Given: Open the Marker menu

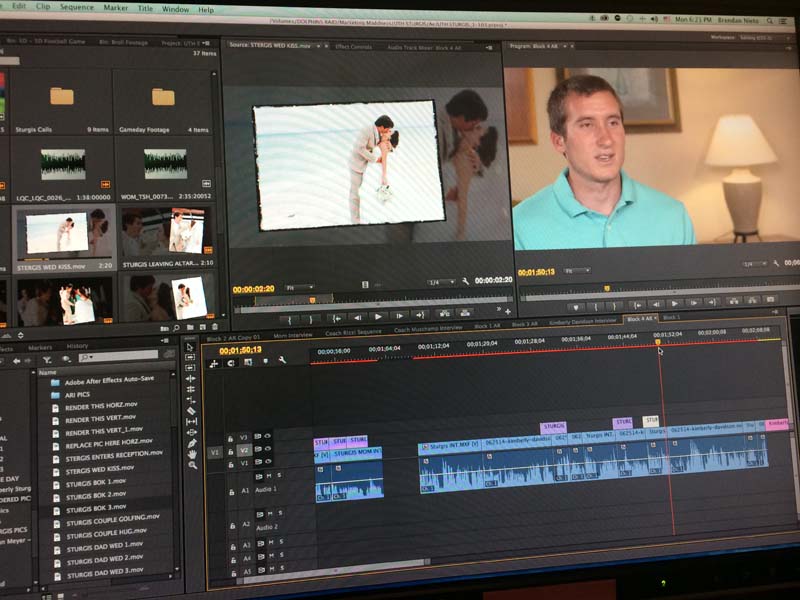Looking at the screenshot, I should 116,8.
